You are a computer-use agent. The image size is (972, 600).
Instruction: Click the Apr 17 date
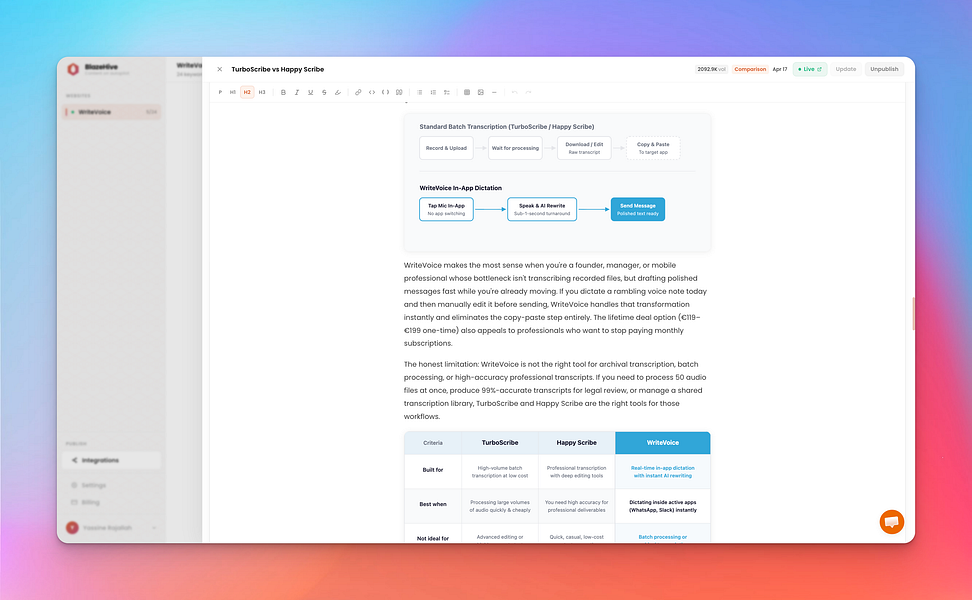(780, 69)
